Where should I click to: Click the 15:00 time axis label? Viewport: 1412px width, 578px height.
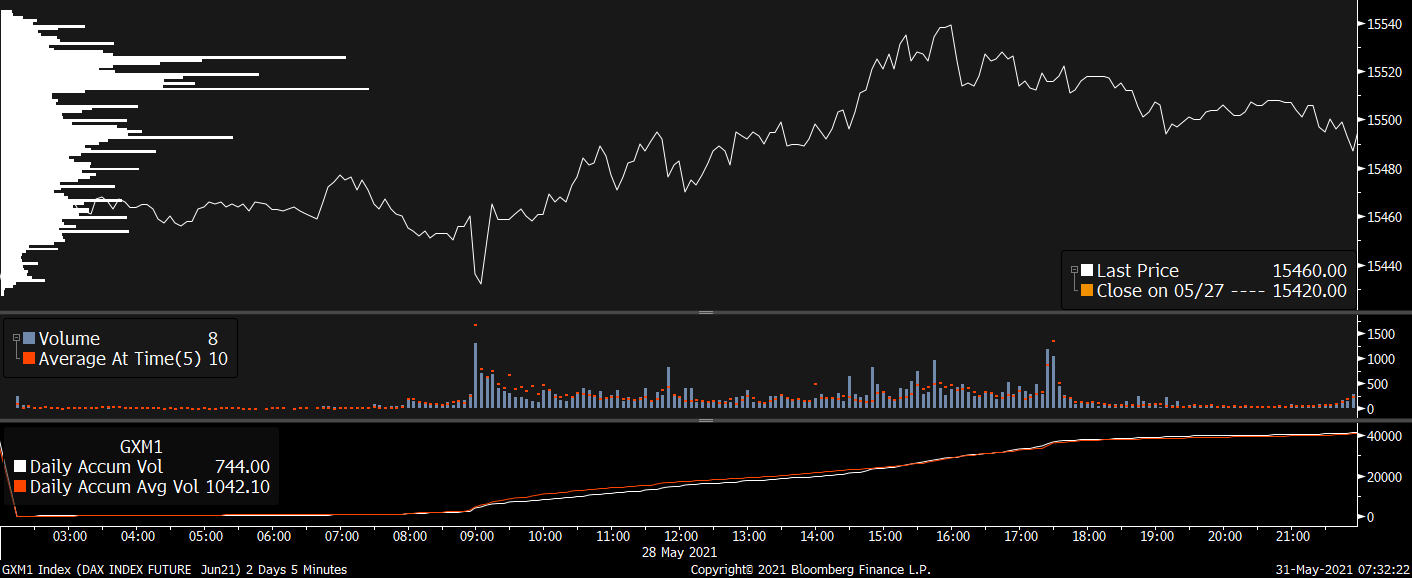coord(885,536)
